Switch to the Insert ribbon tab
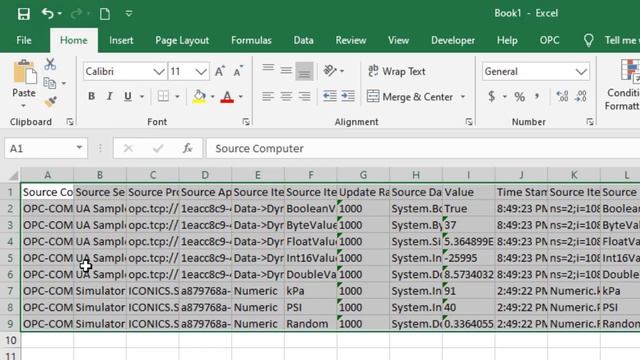Image resolution: width=640 pixels, height=360 pixels. (121, 40)
